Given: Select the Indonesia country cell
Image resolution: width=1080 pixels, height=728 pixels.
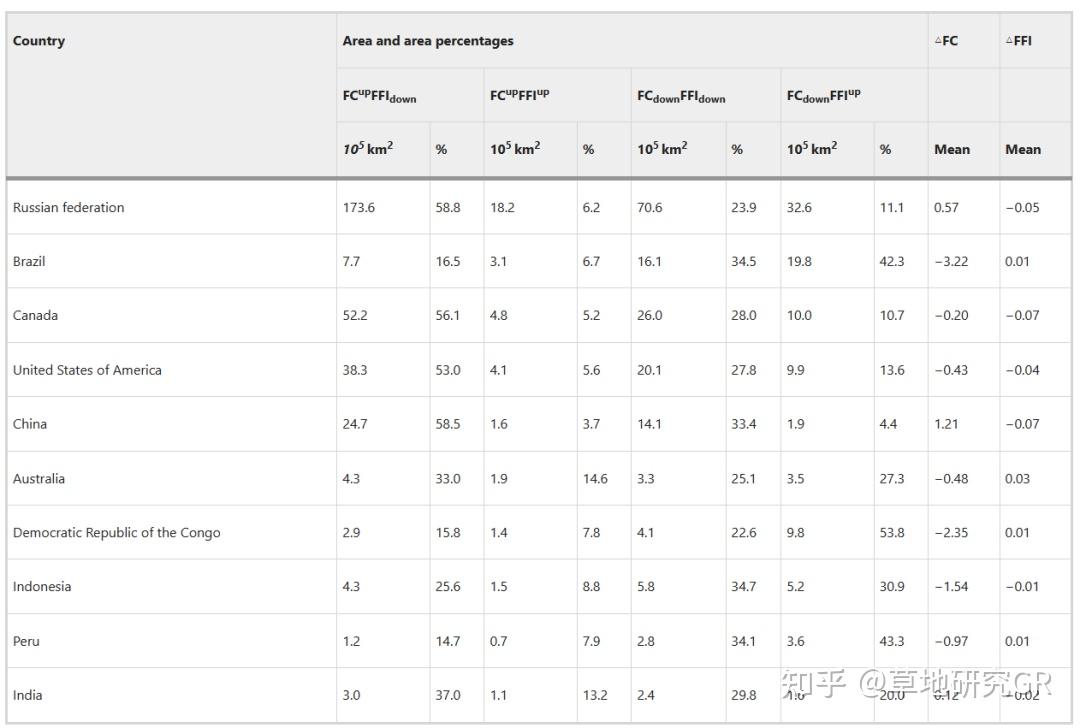Looking at the screenshot, I should pos(42,587).
